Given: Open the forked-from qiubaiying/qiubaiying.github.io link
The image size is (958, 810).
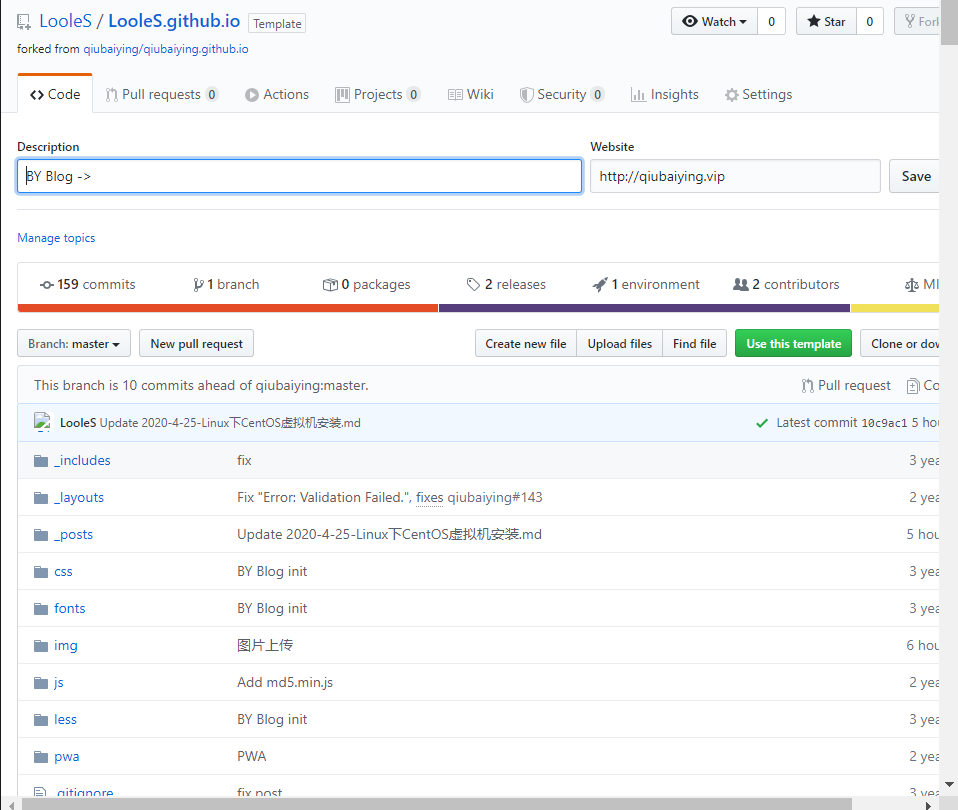Looking at the screenshot, I should 166,49.
